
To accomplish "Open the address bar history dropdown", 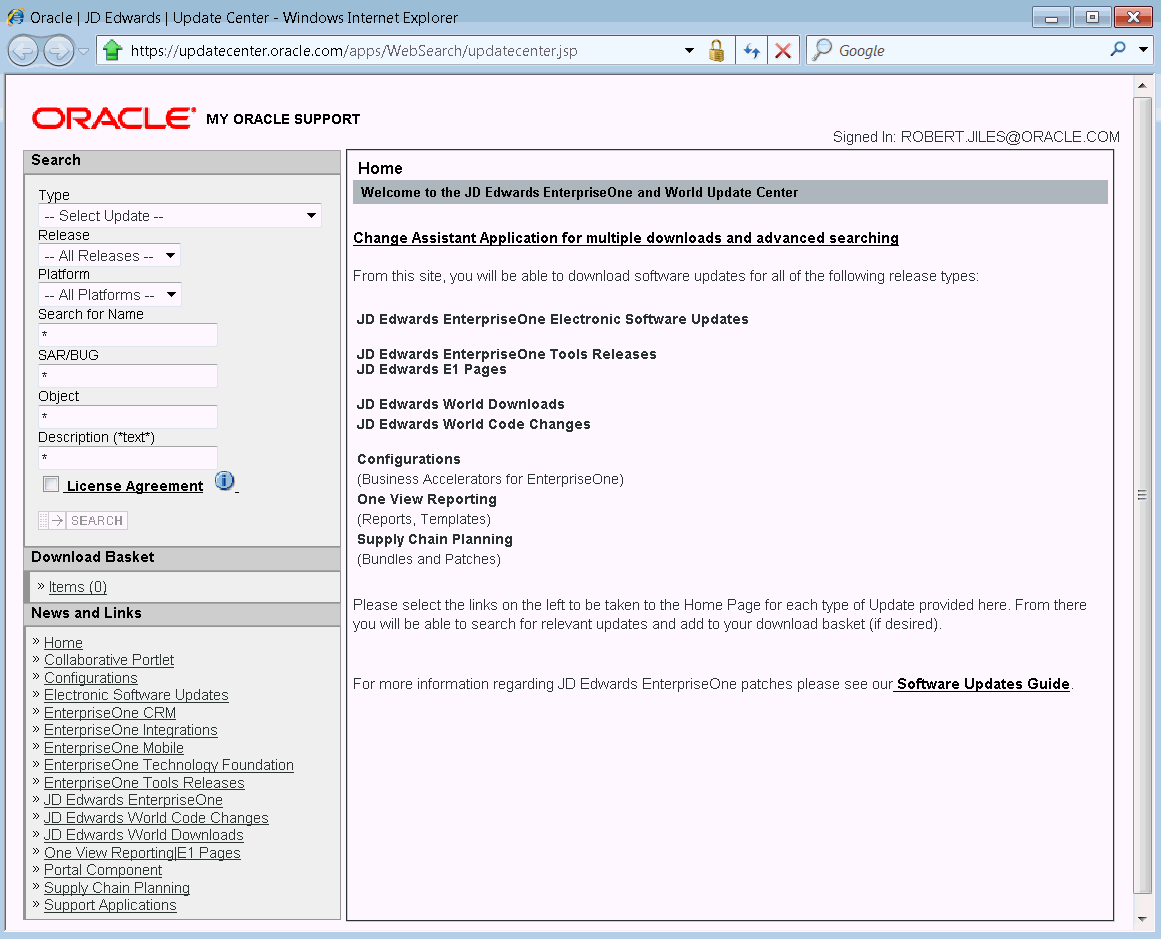I will coord(689,50).
